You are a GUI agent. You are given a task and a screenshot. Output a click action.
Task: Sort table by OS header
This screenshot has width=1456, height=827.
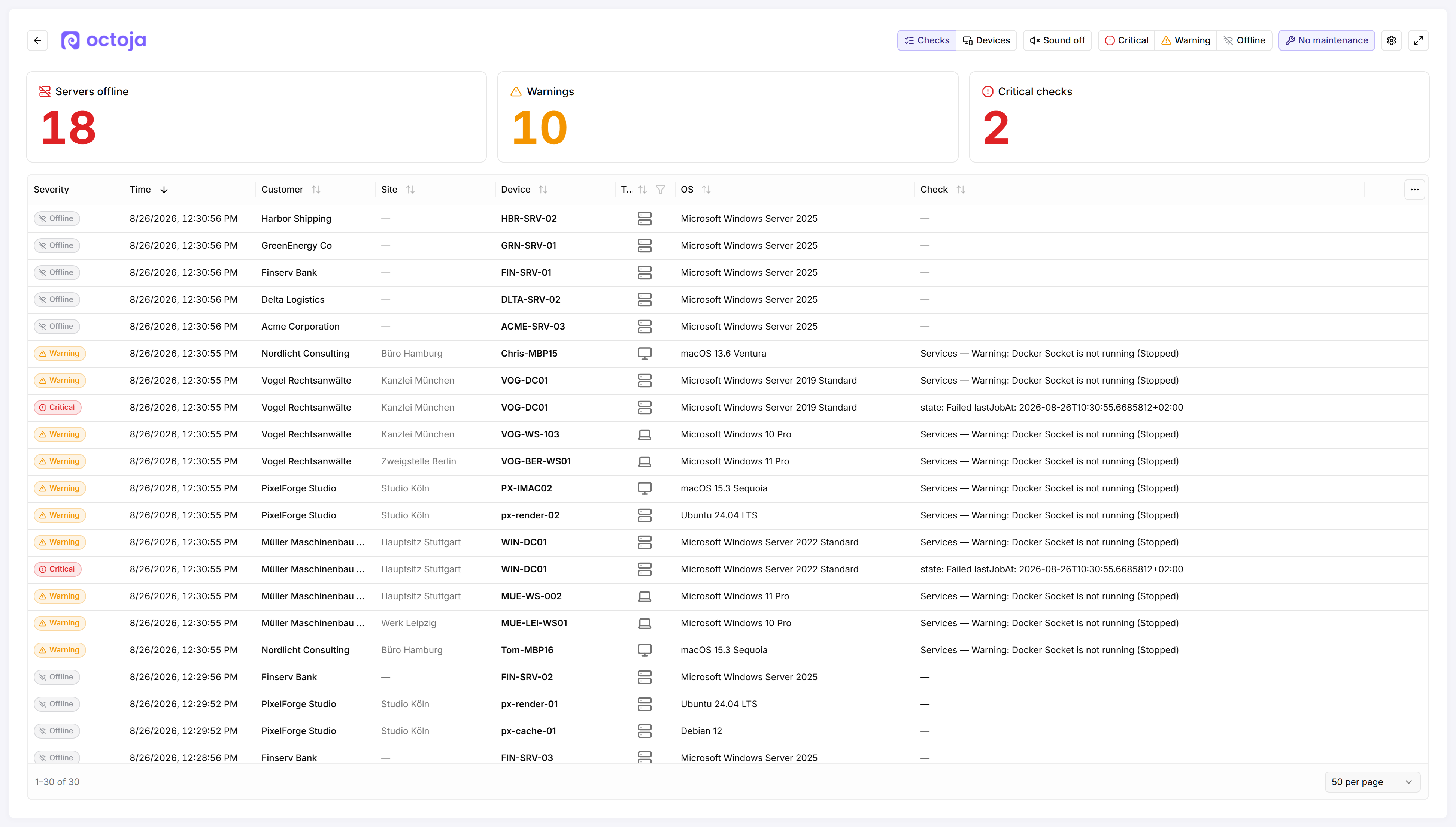pyautogui.click(x=687, y=190)
